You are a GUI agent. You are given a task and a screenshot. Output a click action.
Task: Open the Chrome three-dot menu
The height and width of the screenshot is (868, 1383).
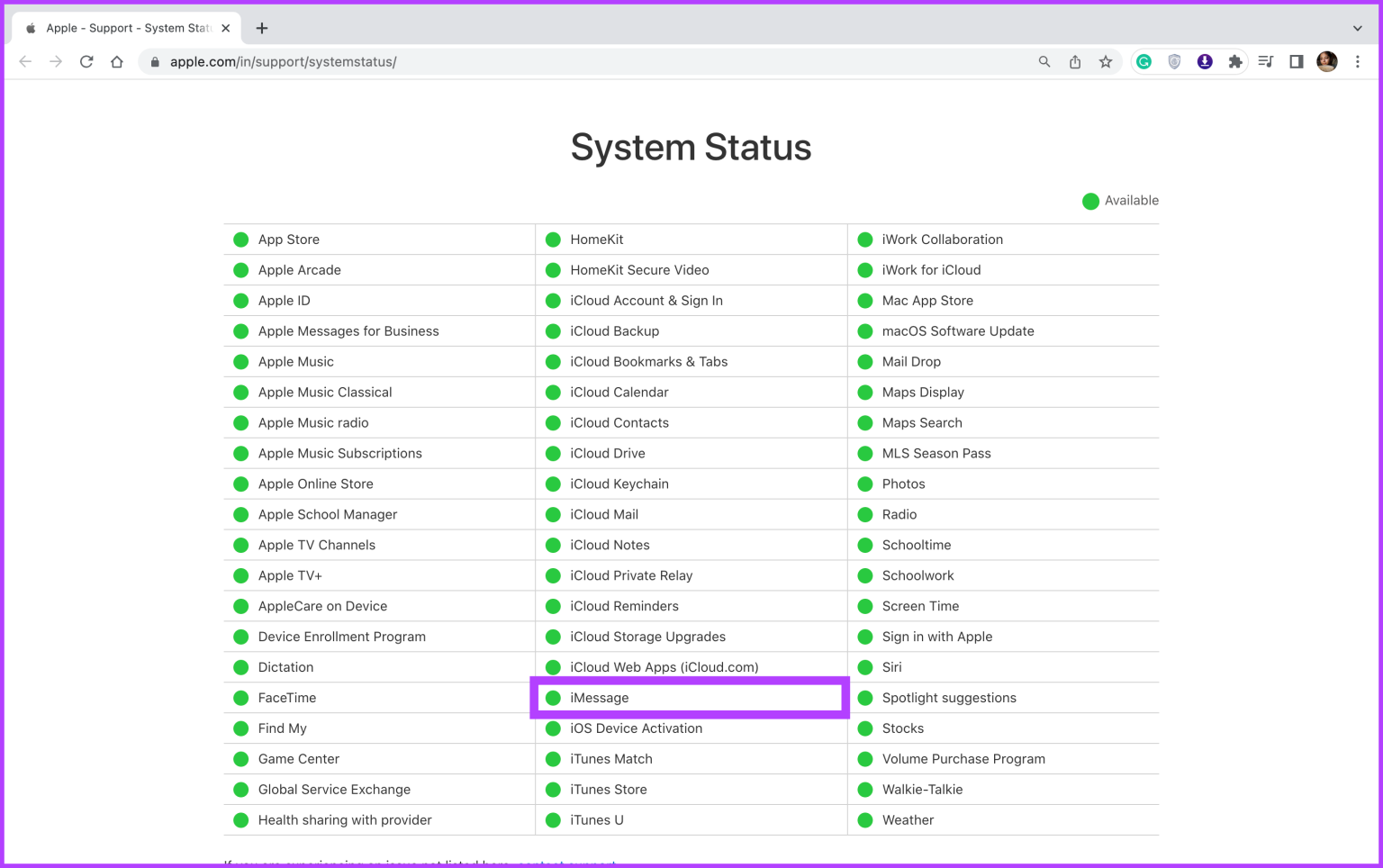point(1358,62)
